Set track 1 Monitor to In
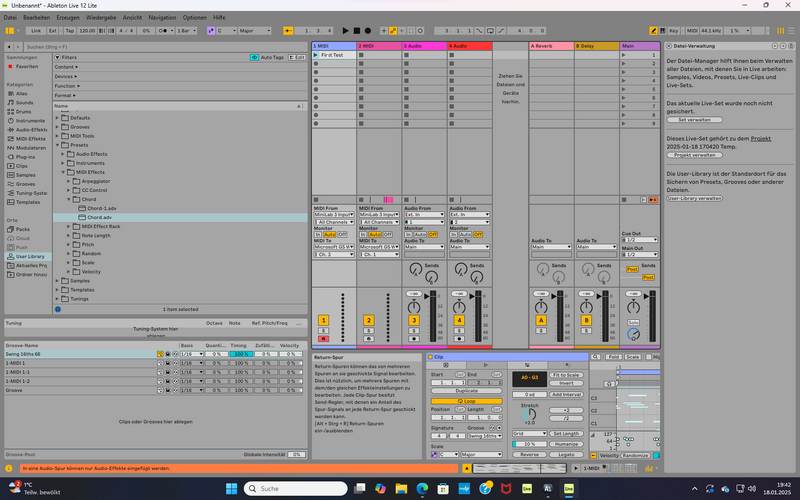 (x=317, y=234)
